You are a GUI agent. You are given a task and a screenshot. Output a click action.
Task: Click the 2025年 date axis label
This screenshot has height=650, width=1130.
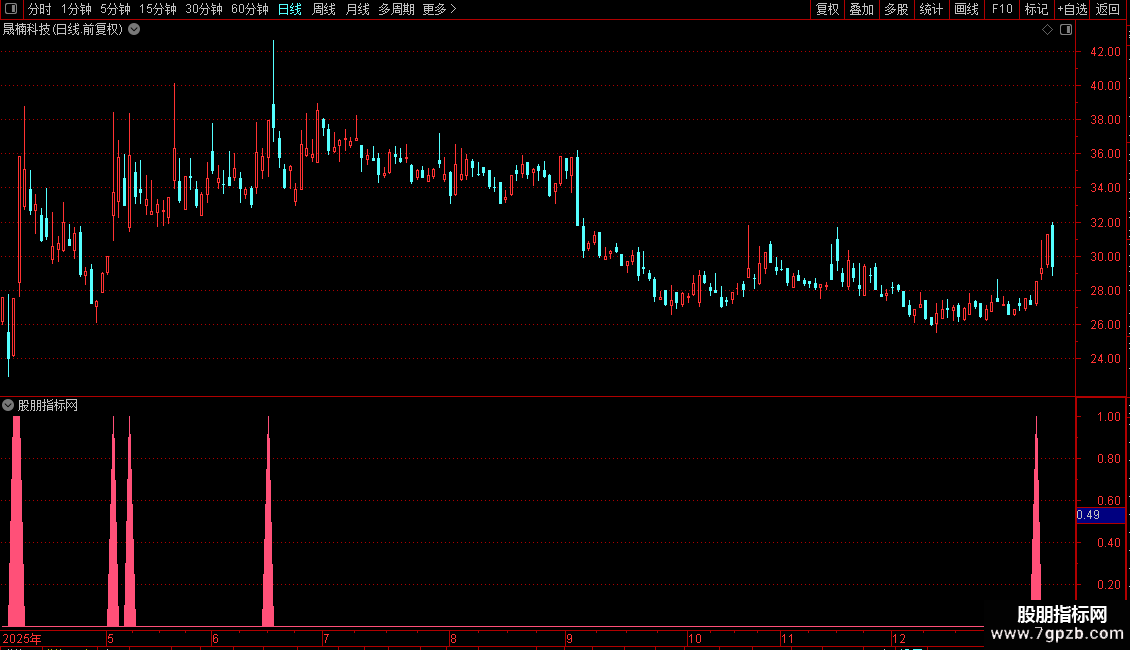click(x=22, y=638)
